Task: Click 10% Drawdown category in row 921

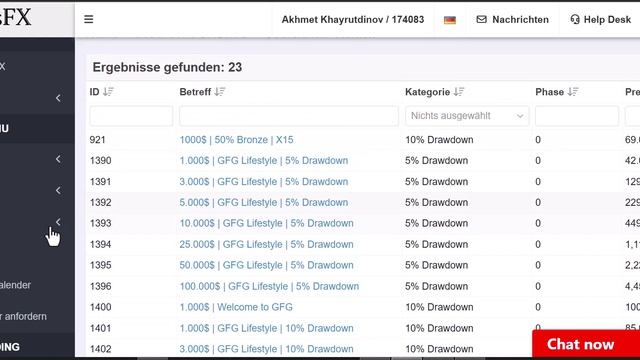Action: (439, 140)
